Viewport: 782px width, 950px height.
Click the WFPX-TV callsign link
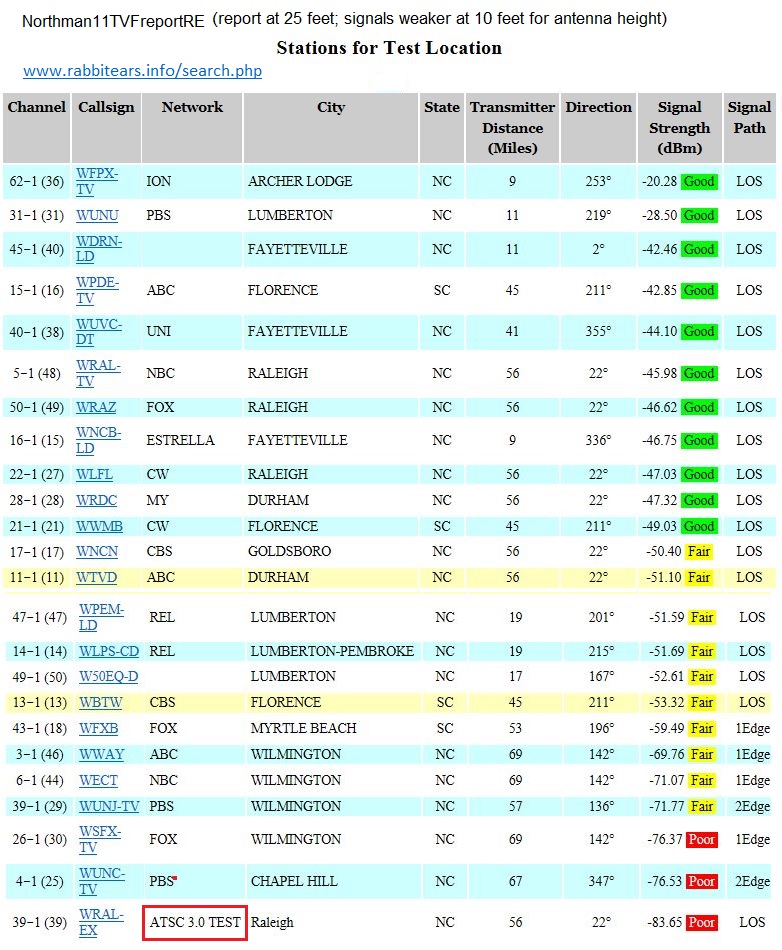[97, 181]
